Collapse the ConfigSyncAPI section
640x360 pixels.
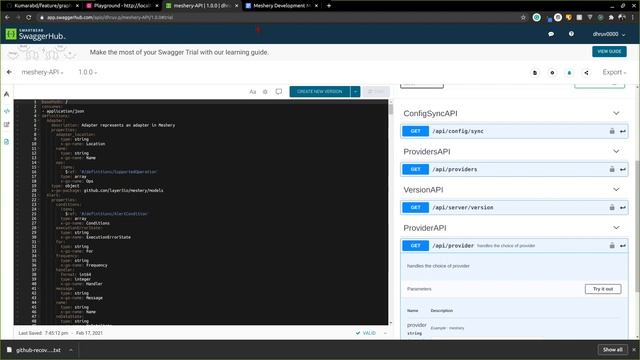pyautogui.click(x=616, y=113)
